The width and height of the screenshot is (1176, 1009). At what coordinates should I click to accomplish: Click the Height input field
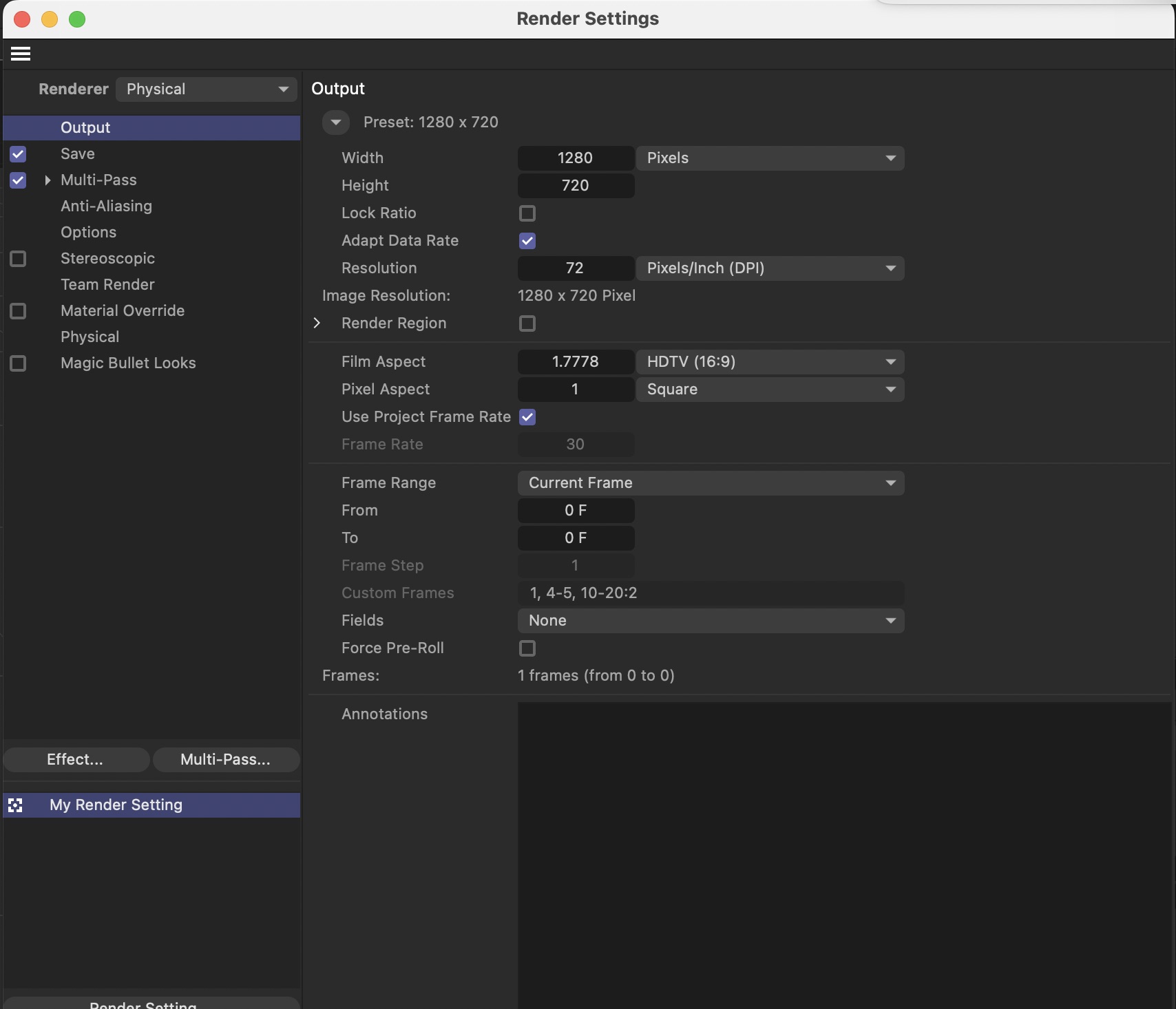pyautogui.click(x=576, y=186)
